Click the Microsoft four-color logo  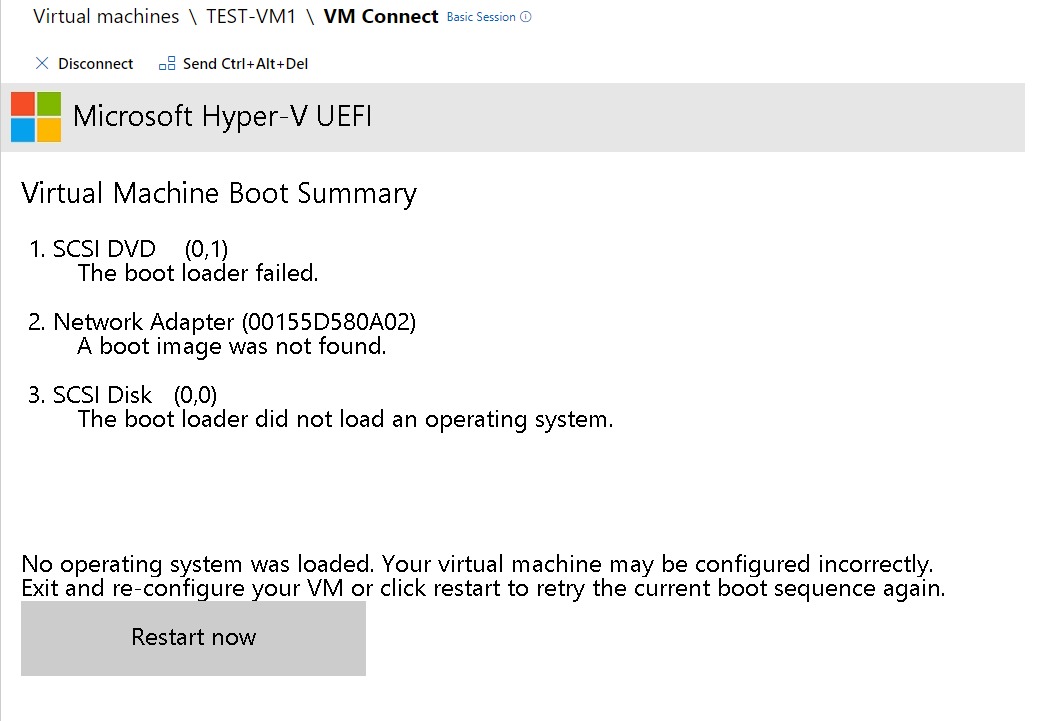[x=36, y=117]
